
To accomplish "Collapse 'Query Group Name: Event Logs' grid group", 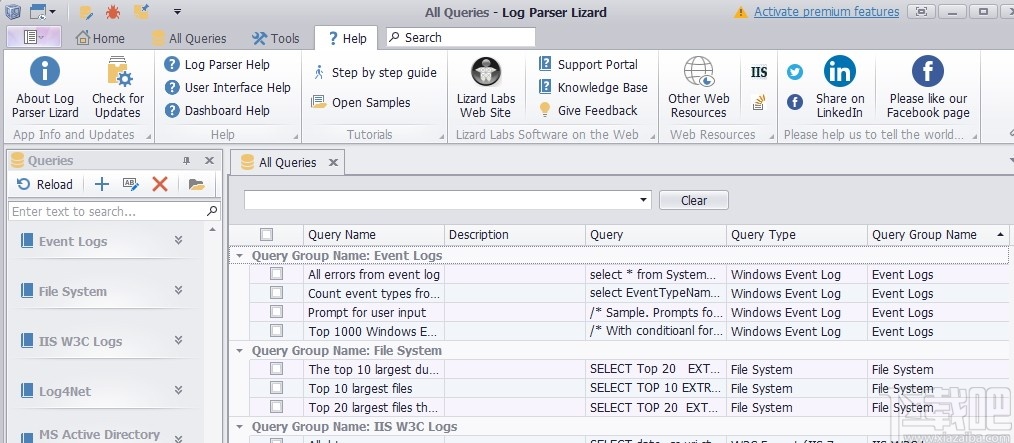I will (x=239, y=255).
